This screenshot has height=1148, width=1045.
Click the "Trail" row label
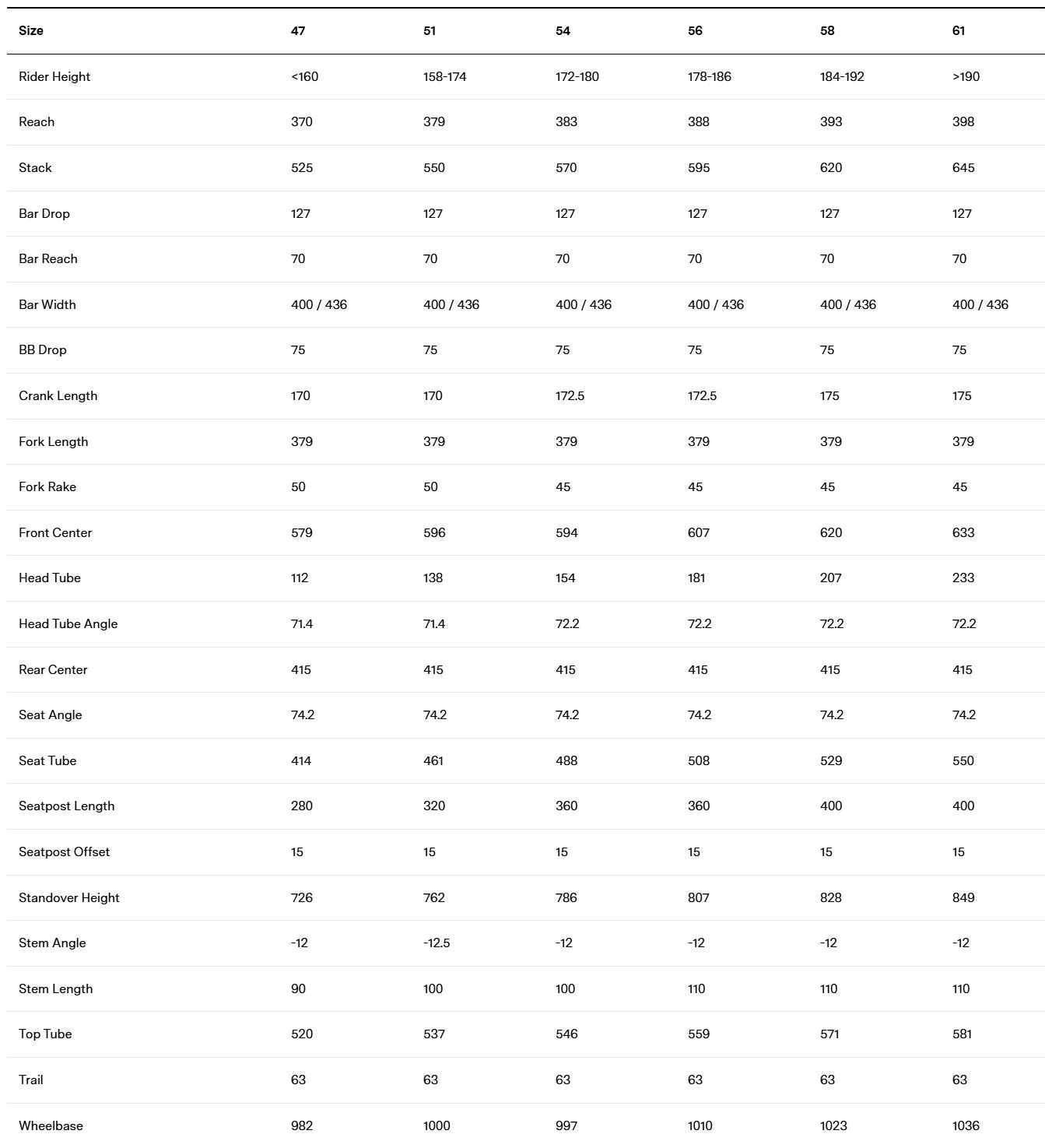pos(31,1080)
